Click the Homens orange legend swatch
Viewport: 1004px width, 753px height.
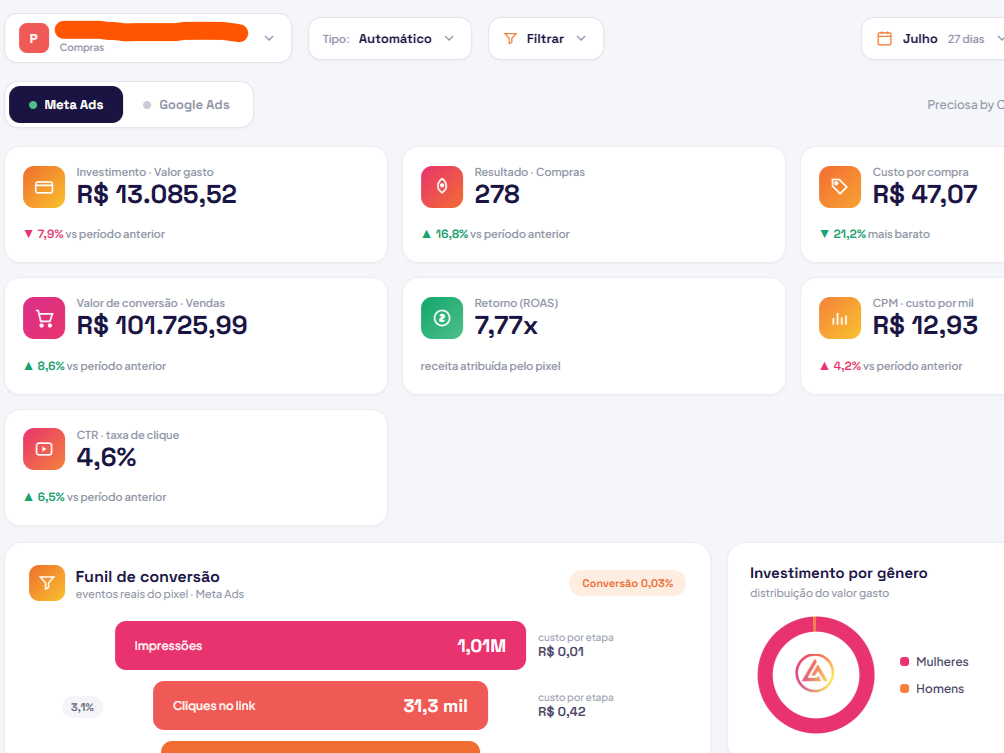tap(905, 688)
